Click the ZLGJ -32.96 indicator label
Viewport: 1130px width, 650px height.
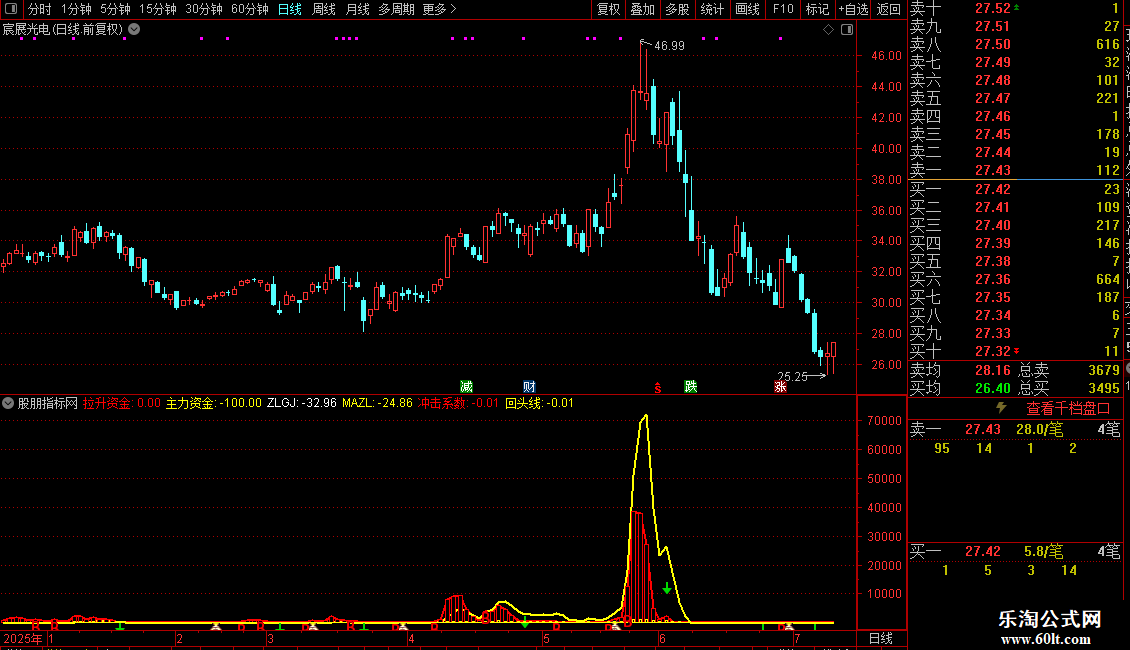pos(301,403)
